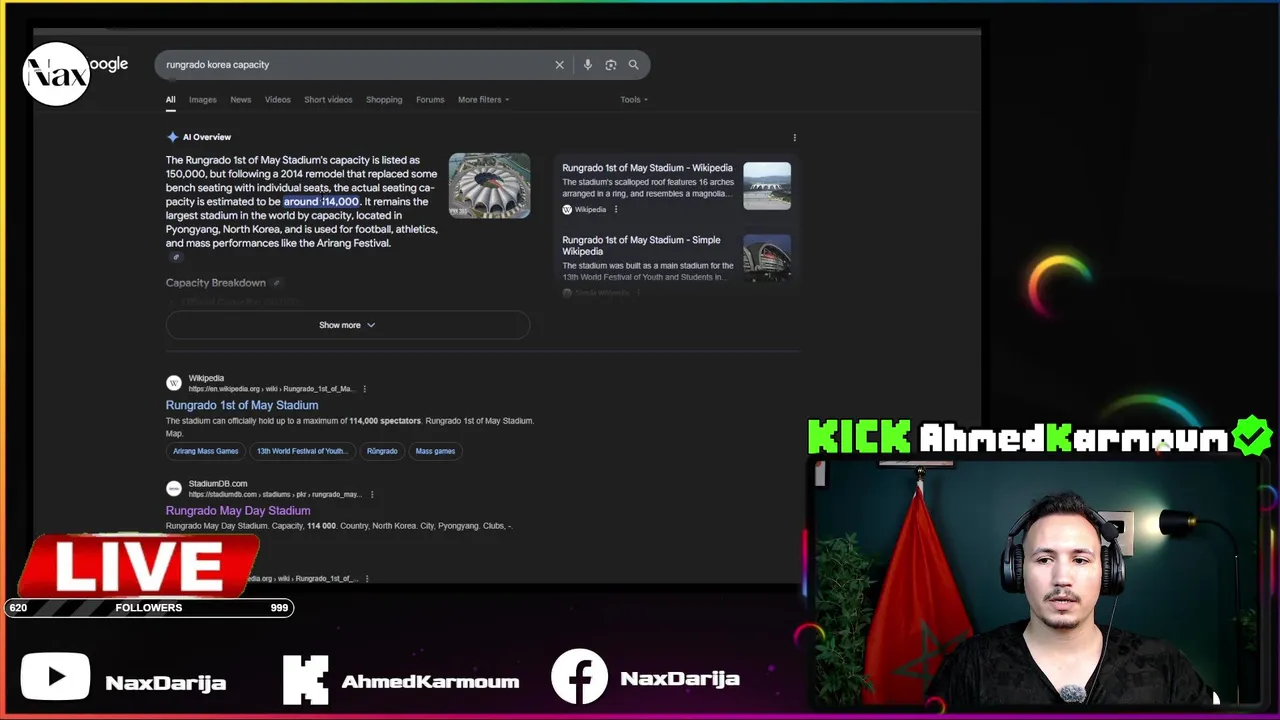Select the All tab
The height and width of the screenshot is (720, 1280).
point(170,100)
